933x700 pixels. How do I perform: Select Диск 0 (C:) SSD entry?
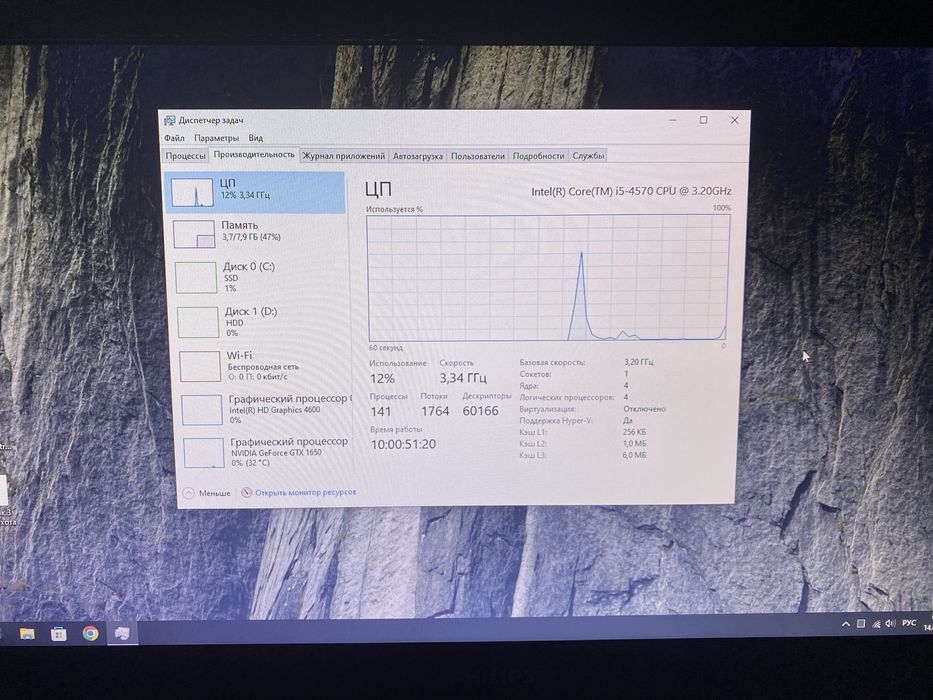pos(260,277)
